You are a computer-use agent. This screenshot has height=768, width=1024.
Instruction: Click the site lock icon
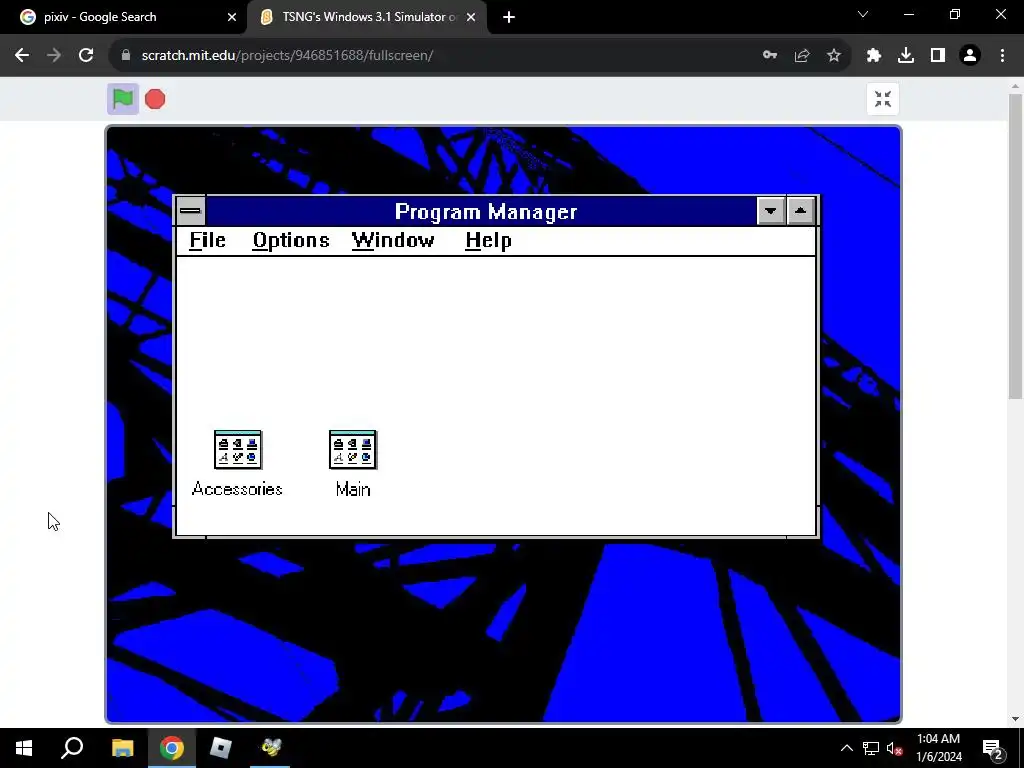pos(126,56)
